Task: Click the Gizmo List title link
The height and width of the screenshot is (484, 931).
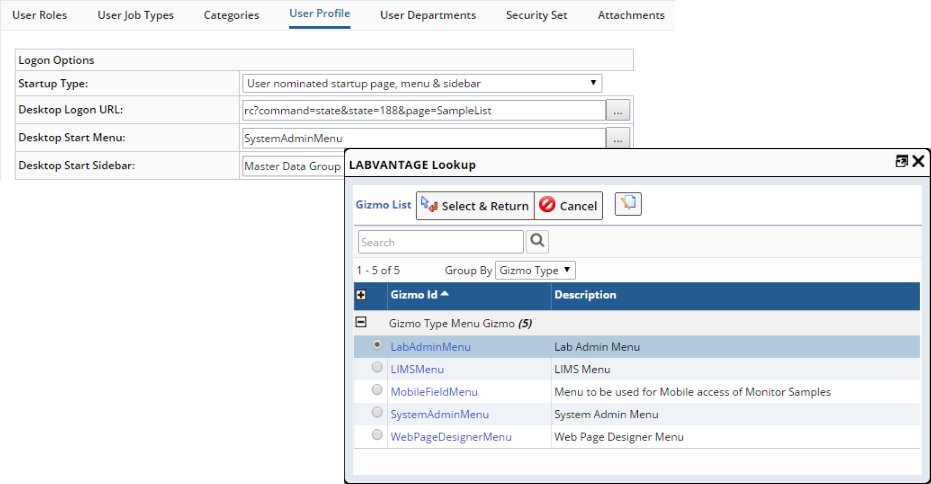Action: point(383,204)
